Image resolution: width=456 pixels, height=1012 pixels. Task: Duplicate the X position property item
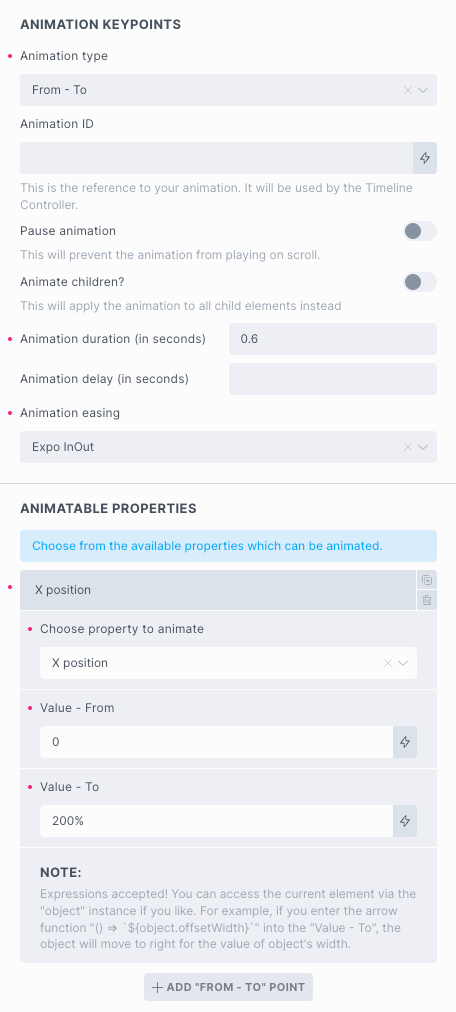(426, 580)
